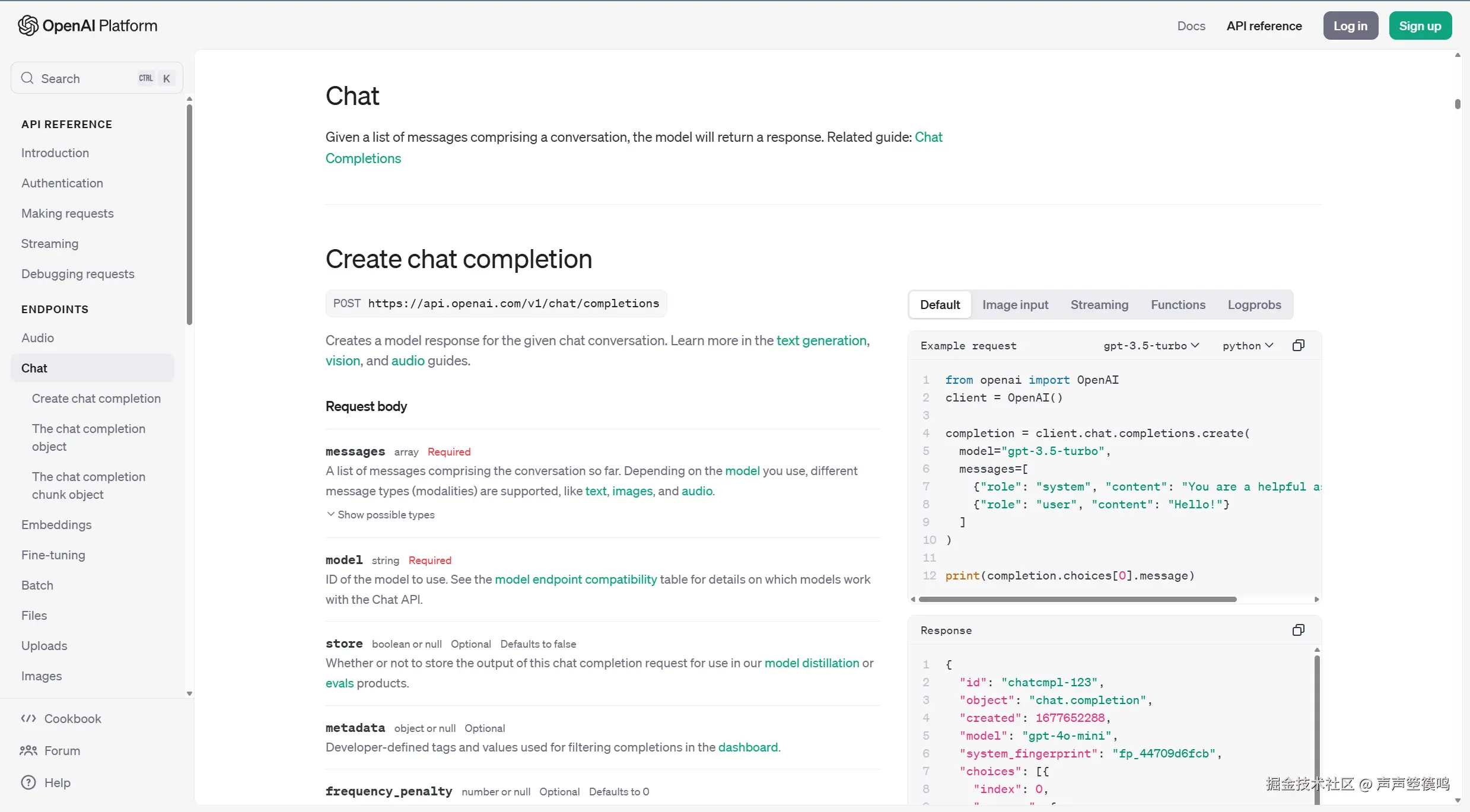Open the Cookbook code icon
Viewport: 1470px width, 812px height.
click(28, 719)
